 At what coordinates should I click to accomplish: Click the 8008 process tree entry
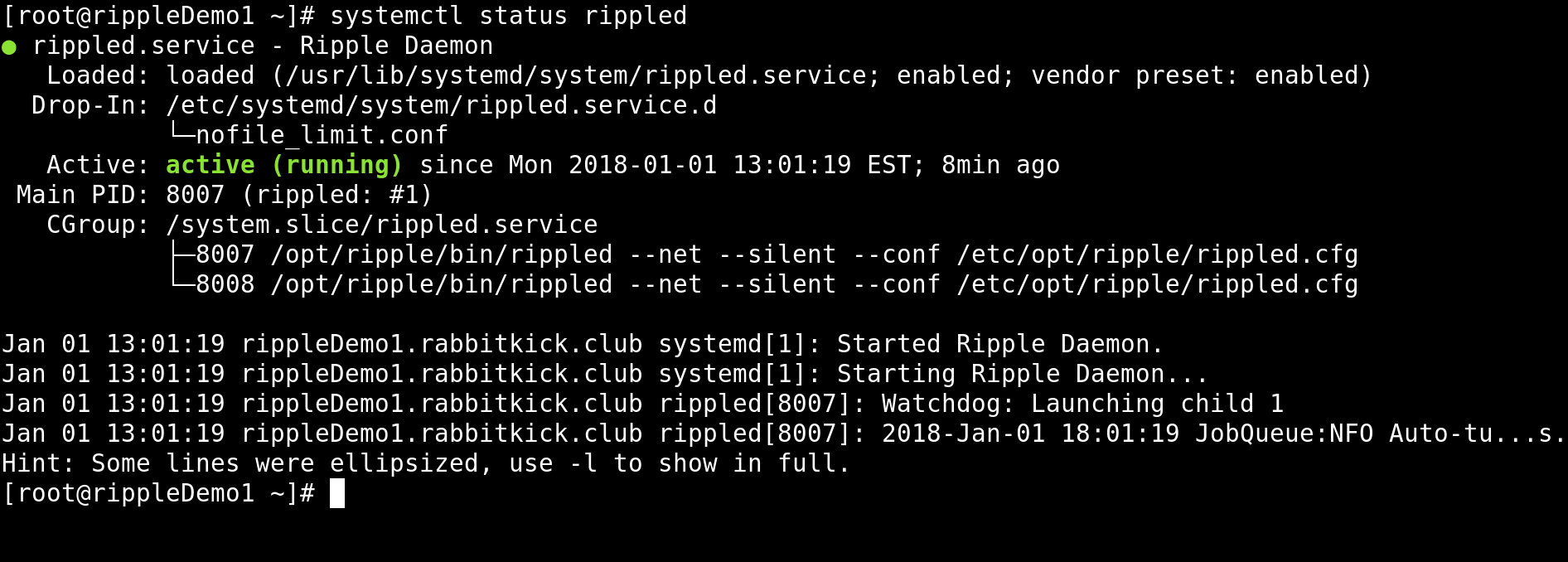coord(777,284)
